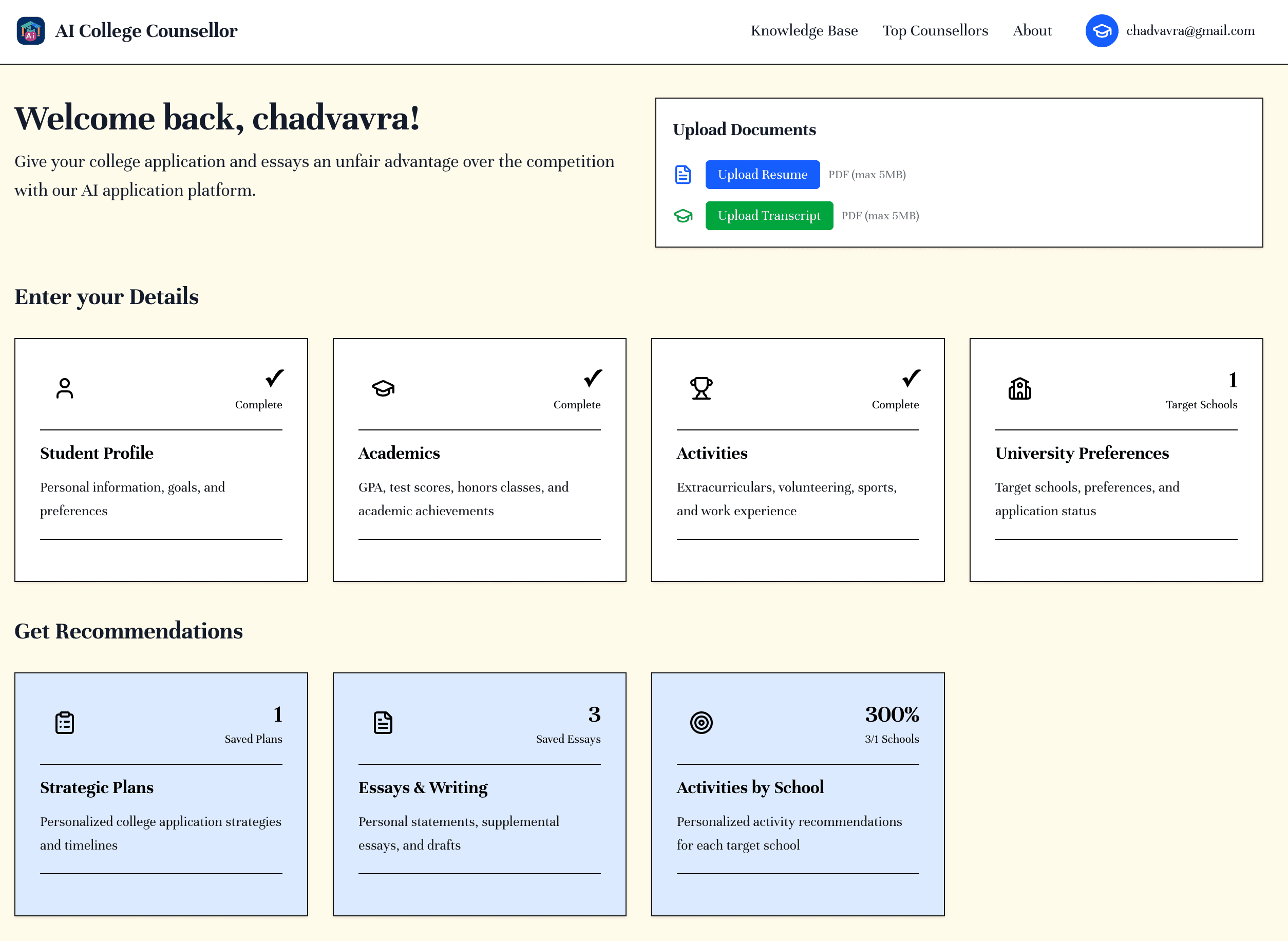Click the Student Profile person icon
This screenshot has height=941, width=1288.
(x=64, y=388)
